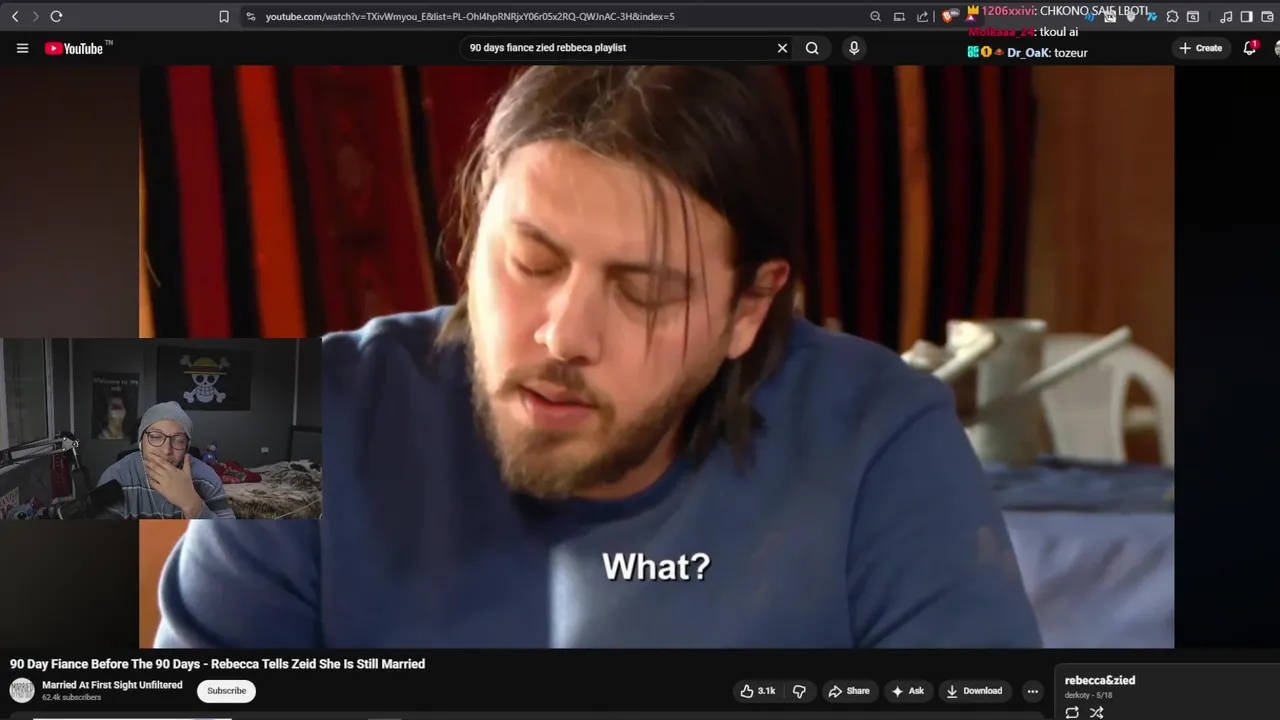The width and height of the screenshot is (1280, 720).
Task: Open YouTube notifications bell
Action: 1250,48
